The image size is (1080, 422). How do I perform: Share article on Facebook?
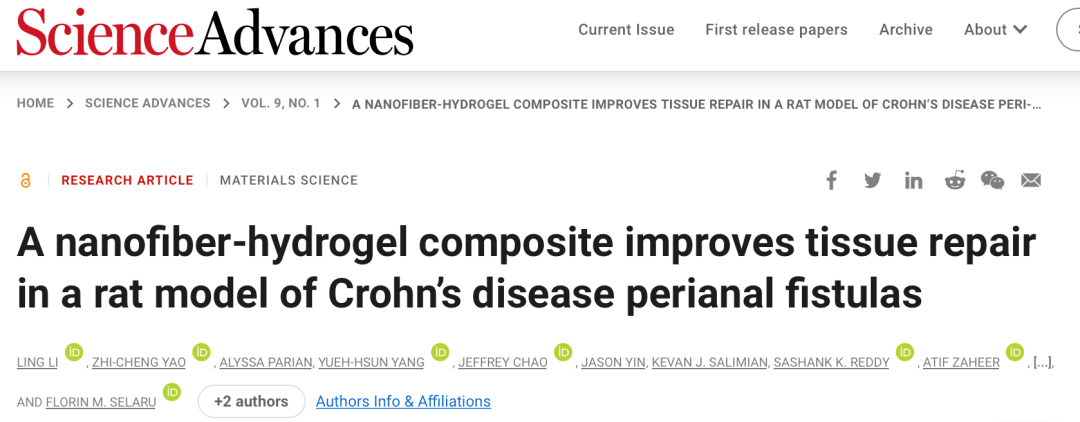point(831,180)
